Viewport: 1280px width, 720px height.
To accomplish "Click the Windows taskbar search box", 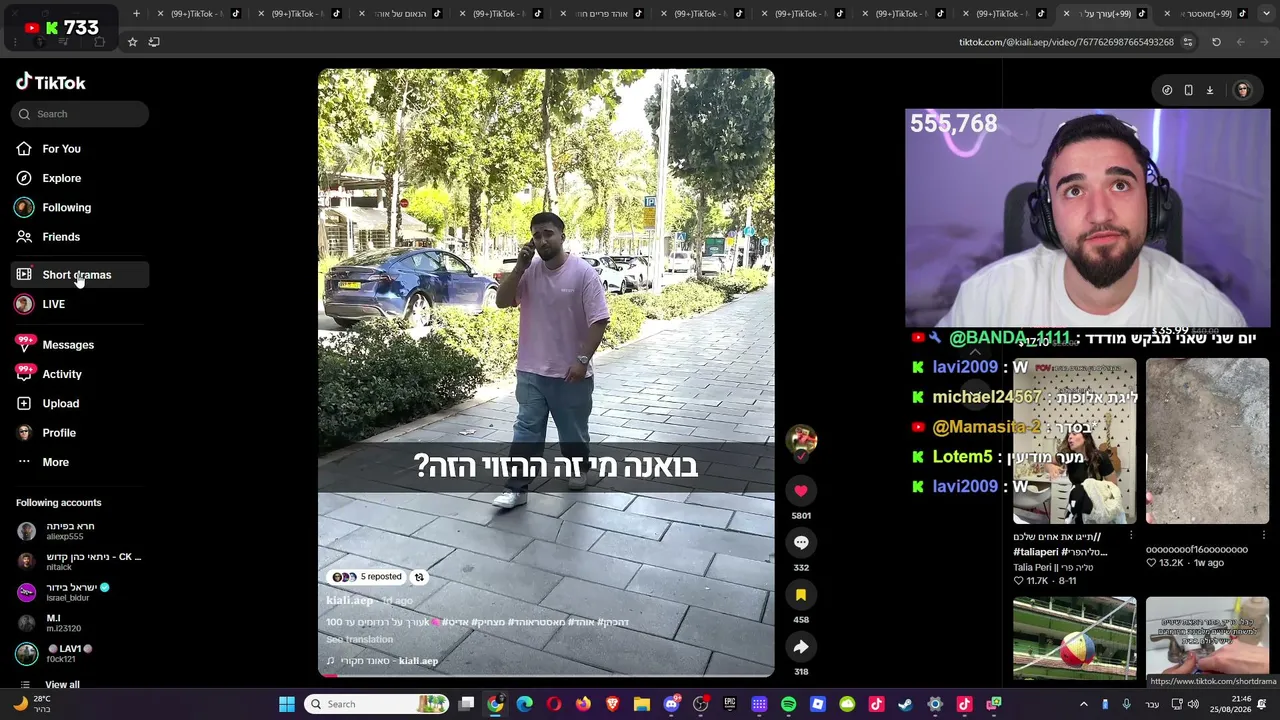I will click(378, 704).
